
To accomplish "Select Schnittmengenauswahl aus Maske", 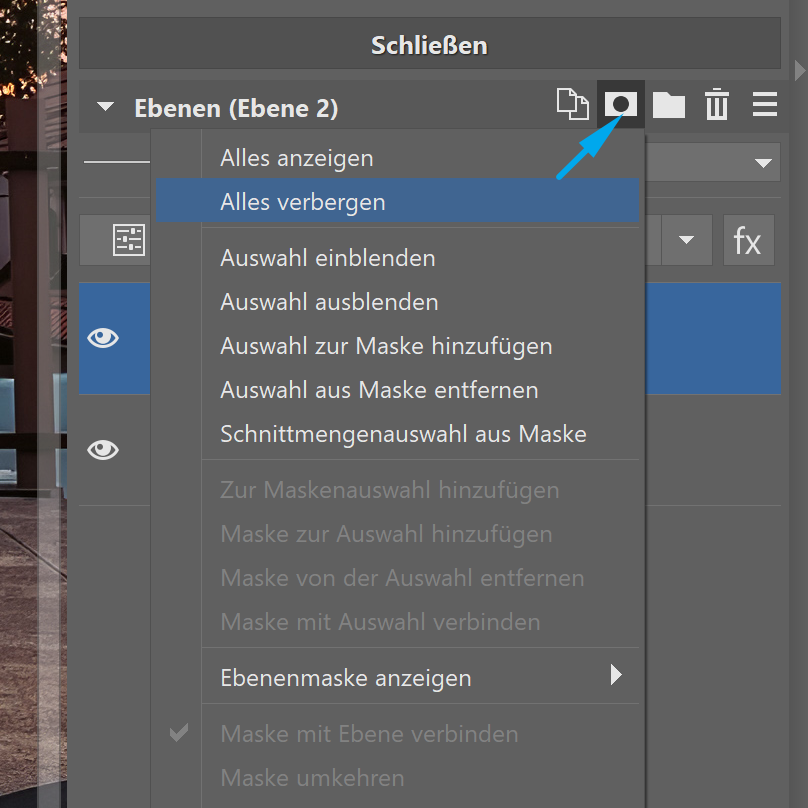I will (x=403, y=434).
